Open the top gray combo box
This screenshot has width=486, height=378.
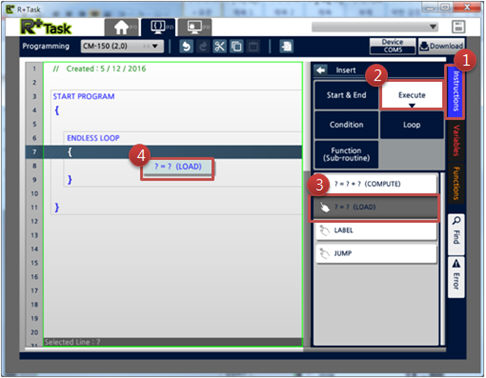375,27
